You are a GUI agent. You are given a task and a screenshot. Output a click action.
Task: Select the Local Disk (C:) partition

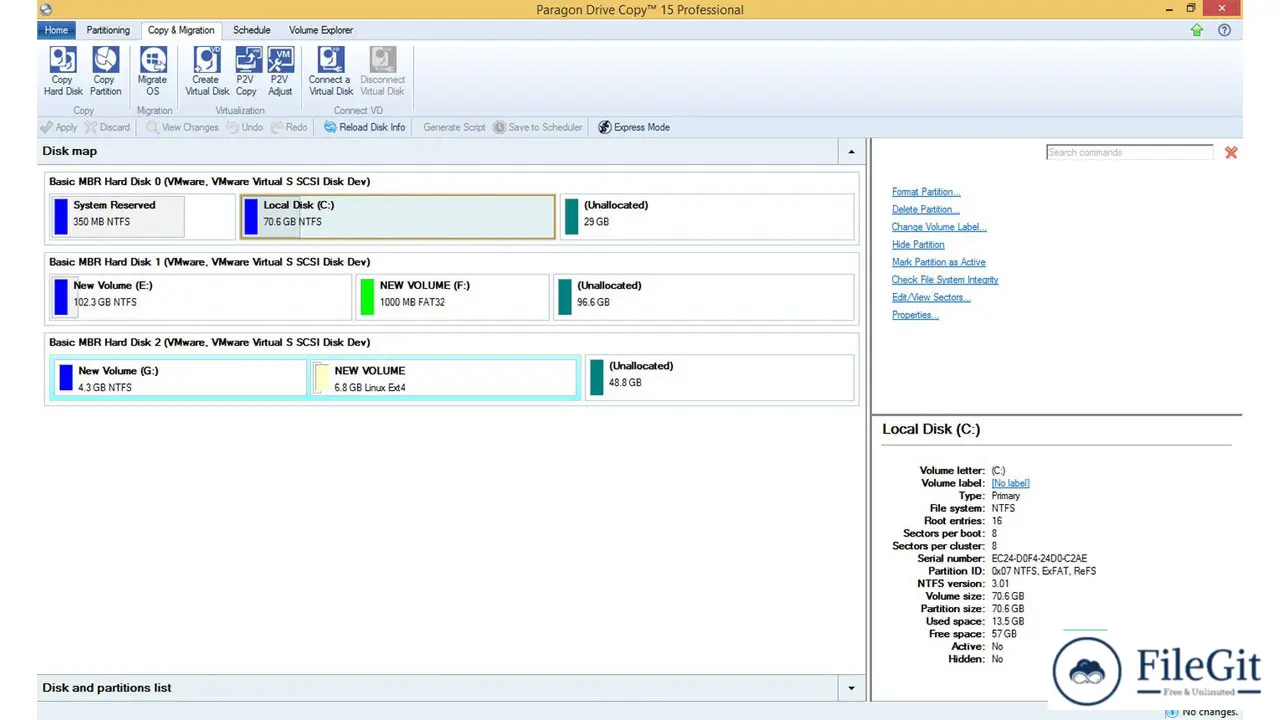click(398, 216)
